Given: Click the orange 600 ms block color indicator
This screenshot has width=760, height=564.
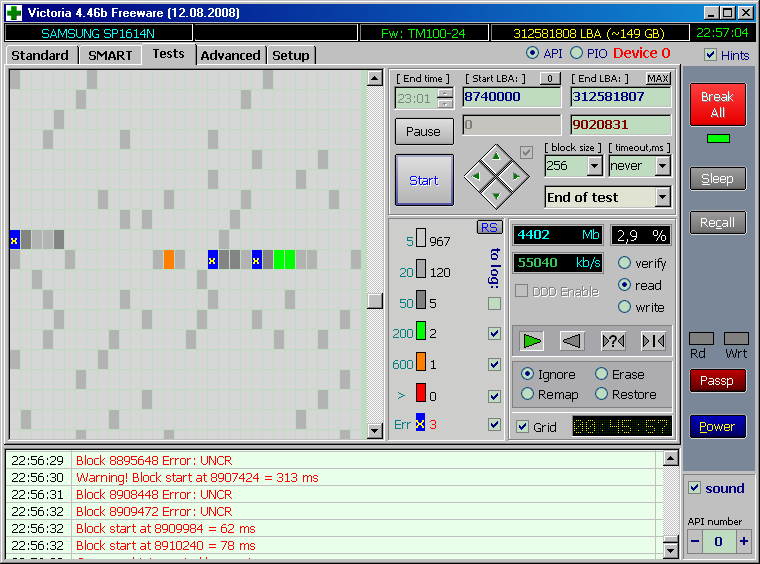Looking at the screenshot, I should pos(421,363).
